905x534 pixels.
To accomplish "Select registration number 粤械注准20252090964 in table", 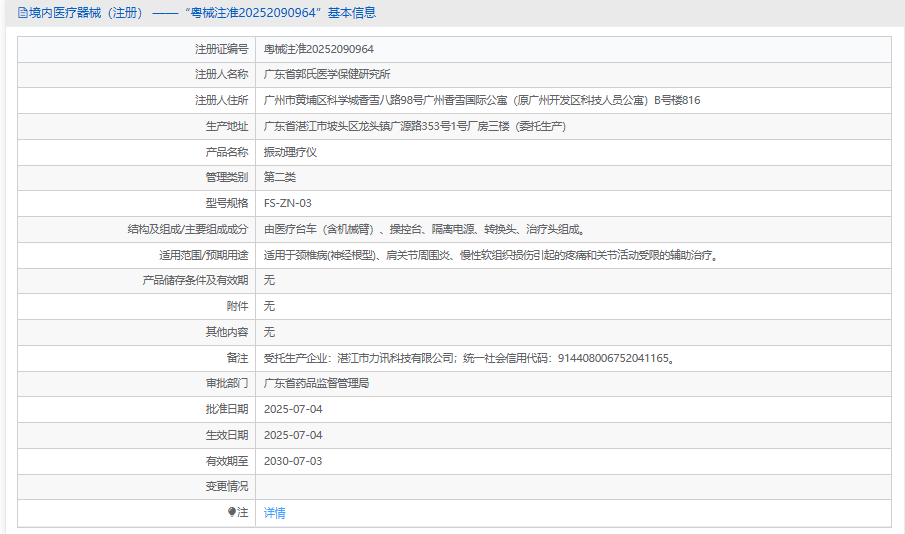I will coord(318,49).
